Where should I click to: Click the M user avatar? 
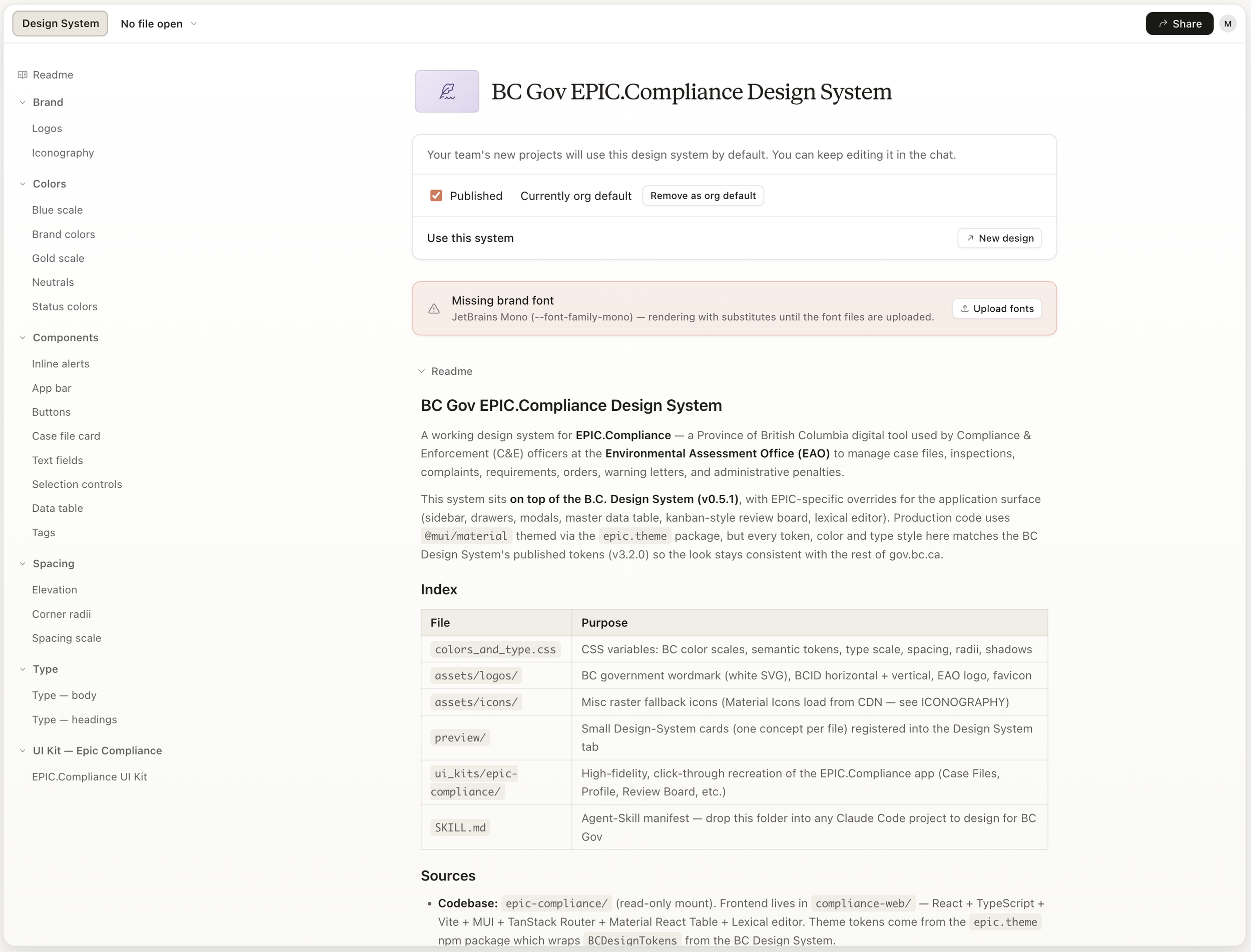click(1227, 24)
